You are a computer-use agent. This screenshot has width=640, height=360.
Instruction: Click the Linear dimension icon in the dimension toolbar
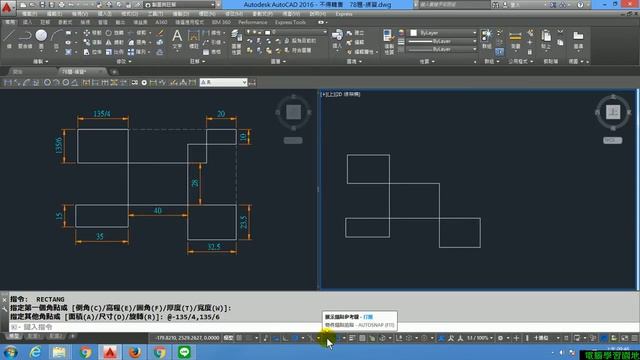point(7,82)
